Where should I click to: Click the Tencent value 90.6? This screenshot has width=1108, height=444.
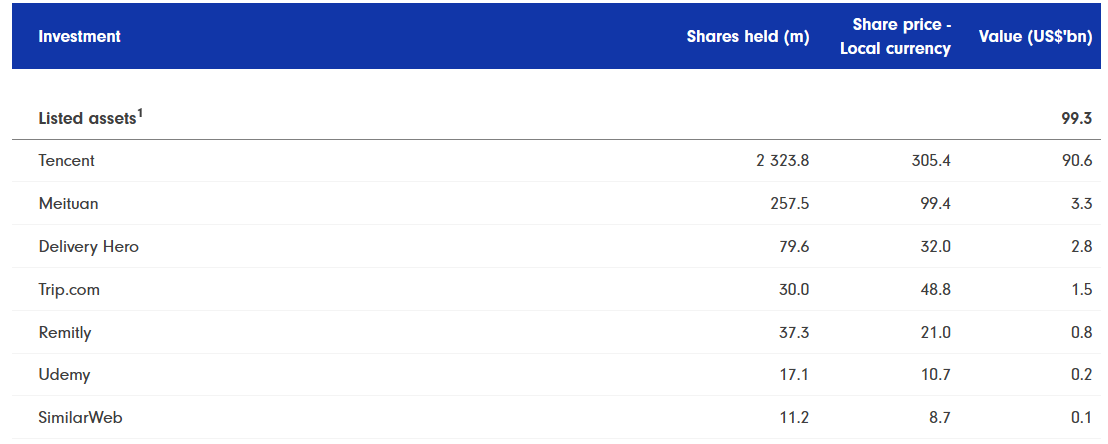(x=1077, y=160)
